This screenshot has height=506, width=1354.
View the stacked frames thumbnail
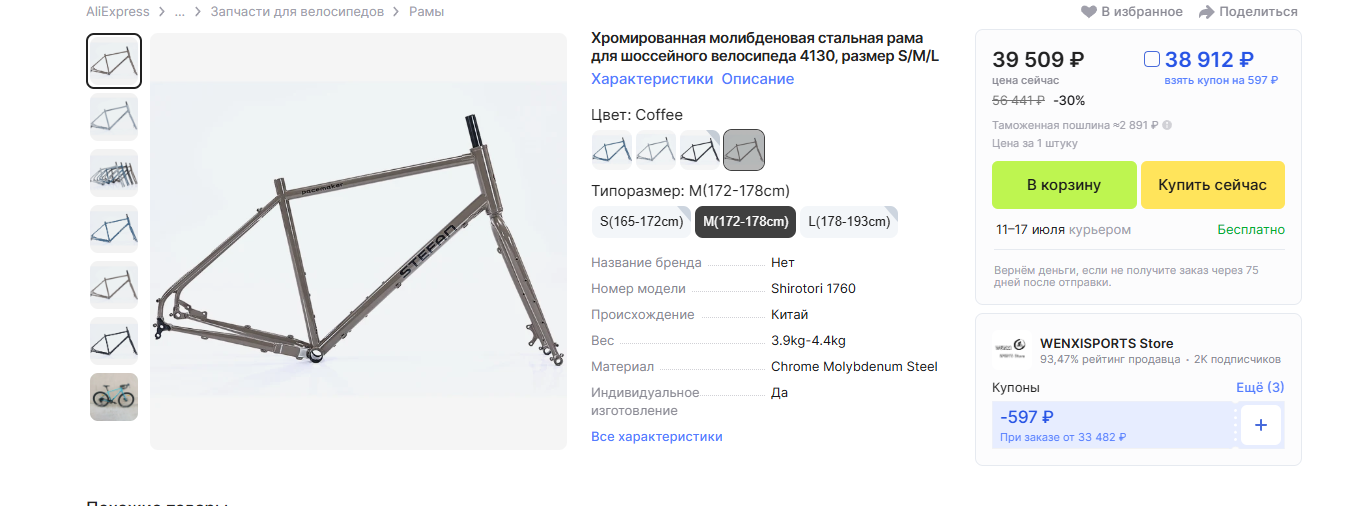(114, 173)
